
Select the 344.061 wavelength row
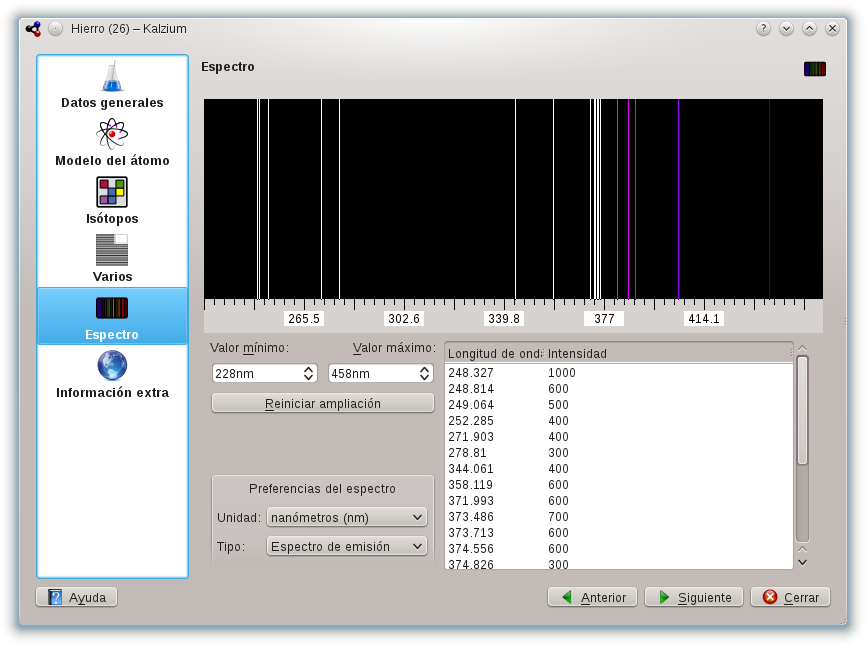619,469
